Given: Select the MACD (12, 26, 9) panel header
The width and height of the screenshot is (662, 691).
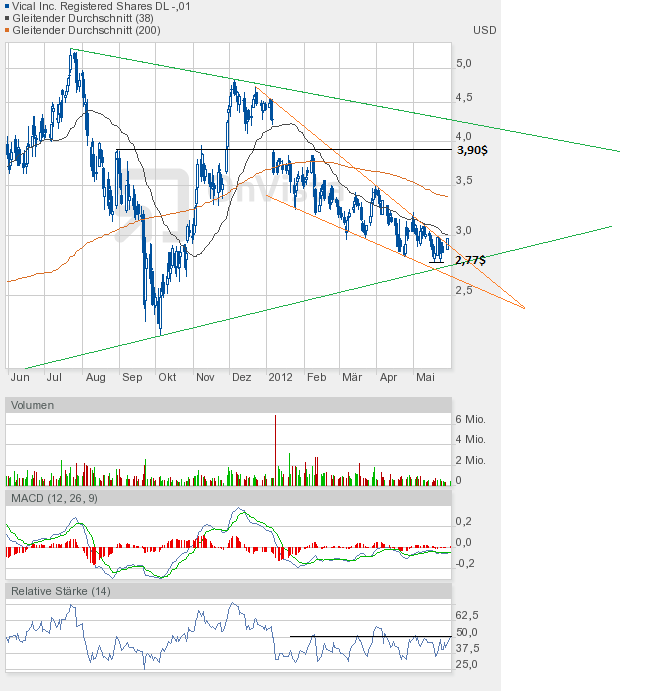Looking at the screenshot, I should pyautogui.click(x=55, y=498).
